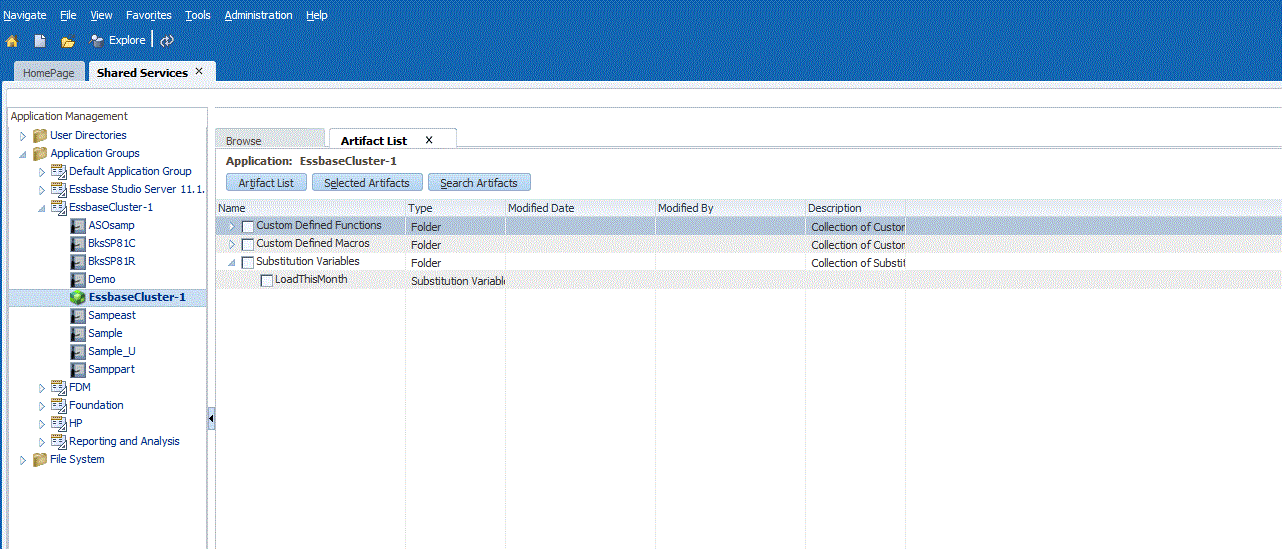Click the New Document toolbar icon

point(40,41)
